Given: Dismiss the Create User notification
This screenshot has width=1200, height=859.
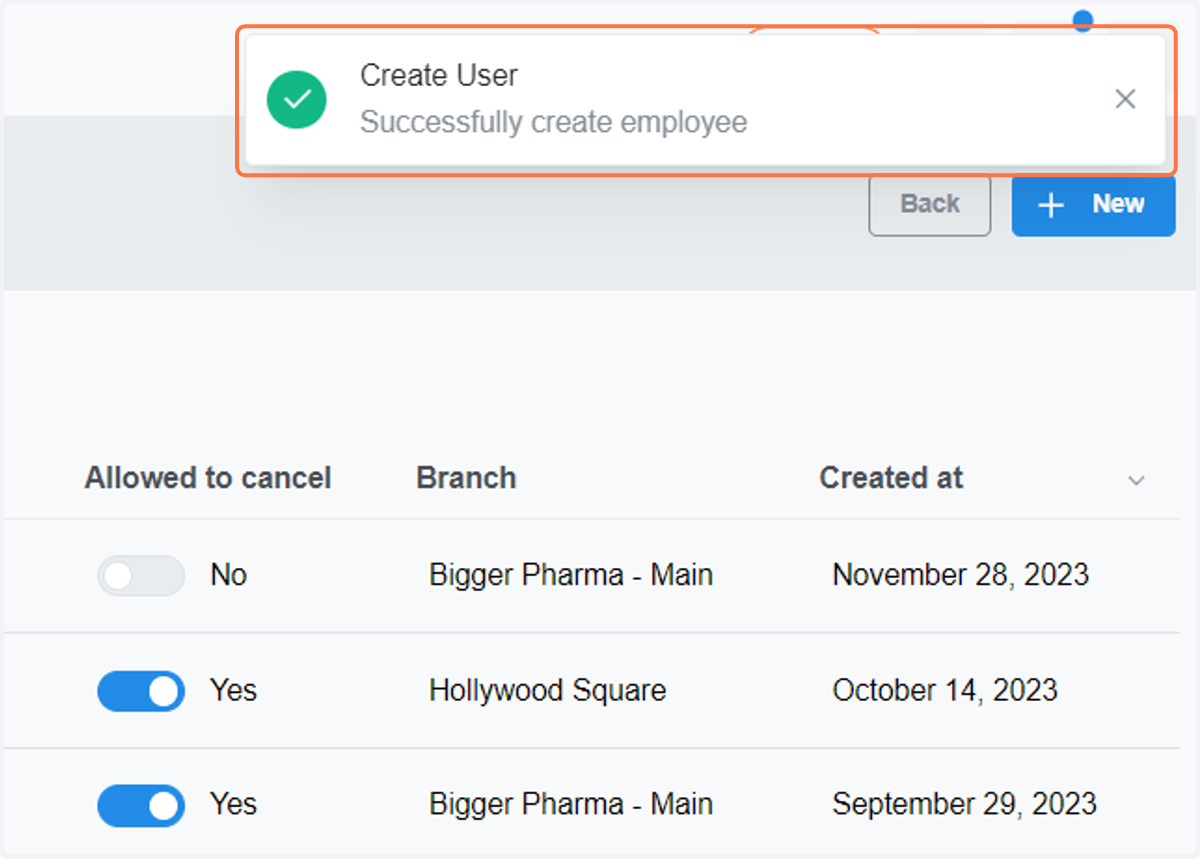Looking at the screenshot, I should 1125,99.
